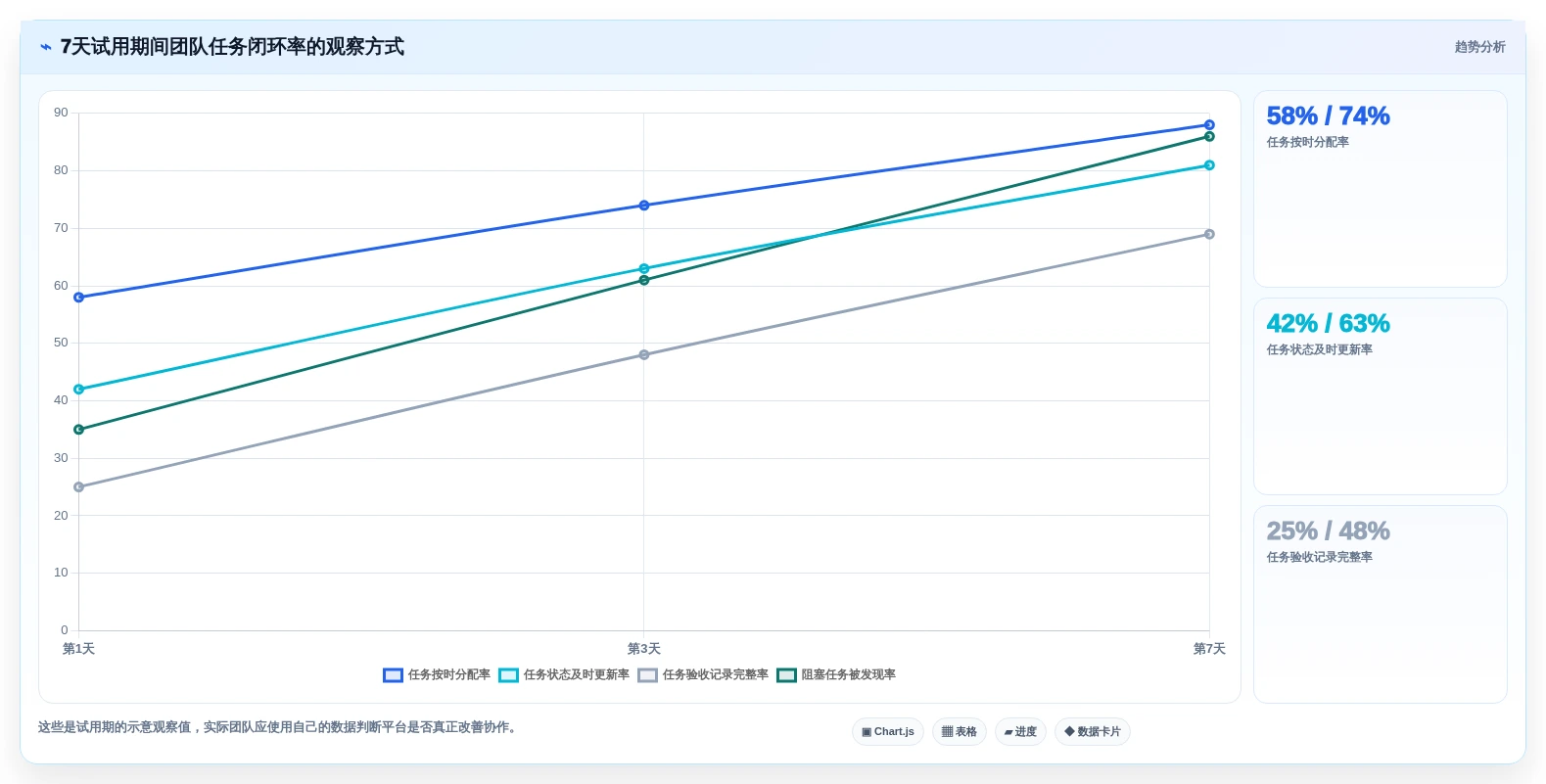The image size is (1546, 784).
Task: Click the 任务按时分配率 card caption
Action: click(x=1307, y=143)
